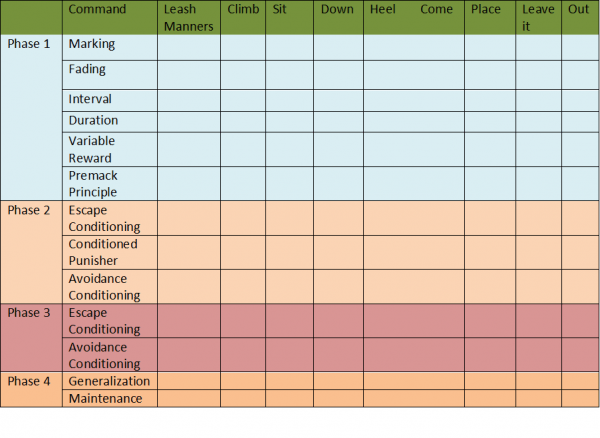600x438 pixels.
Task: Select the Leash Manners header cell
Action: click(x=188, y=18)
